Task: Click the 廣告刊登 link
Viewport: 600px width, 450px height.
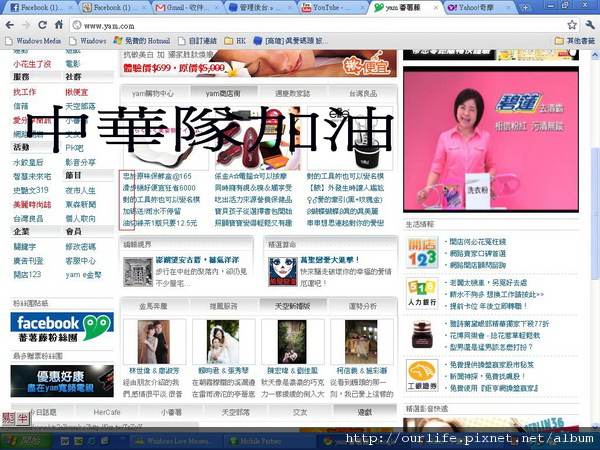Action: click(28, 261)
